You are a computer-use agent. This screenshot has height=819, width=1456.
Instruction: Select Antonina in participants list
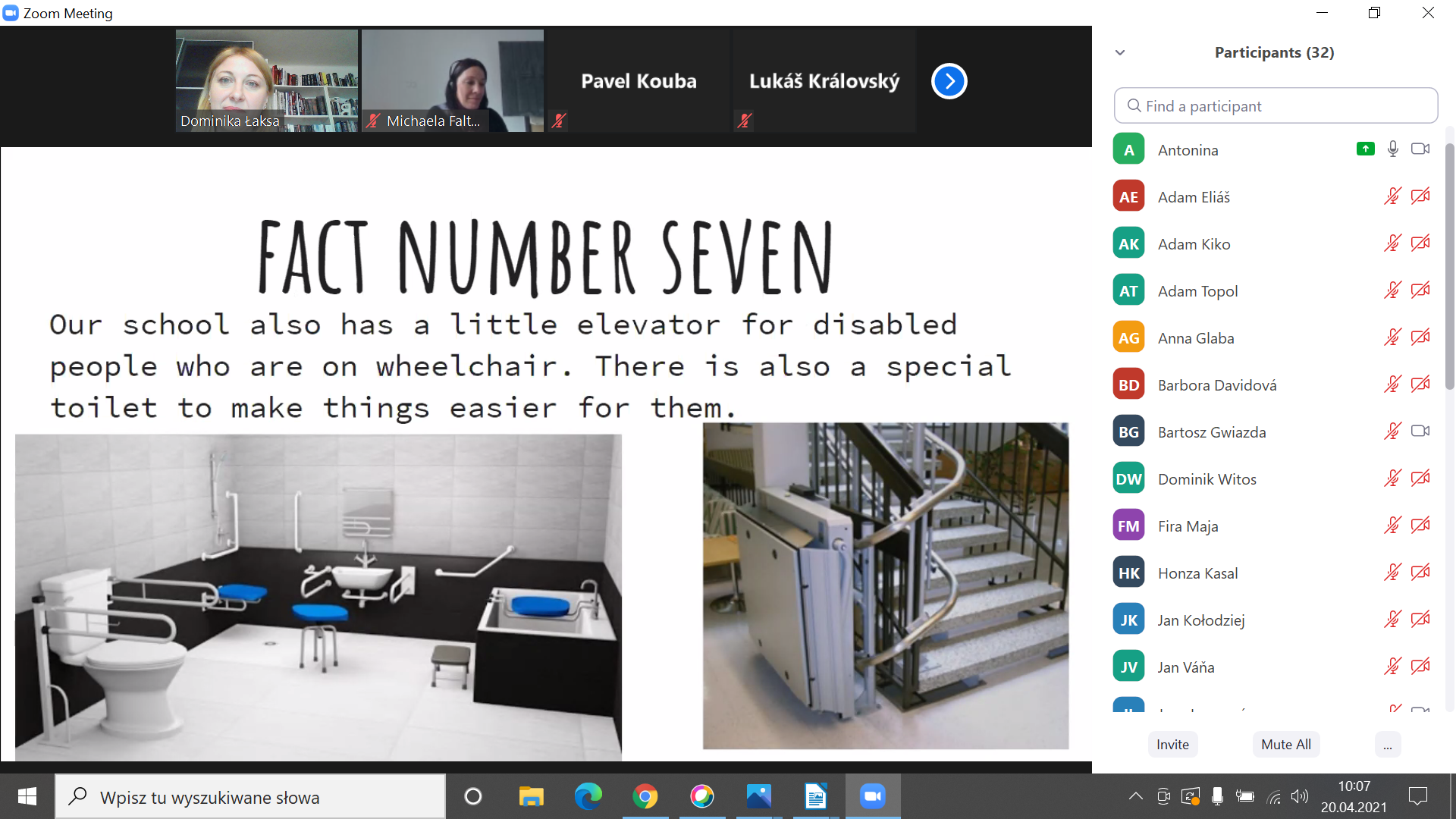[1275, 149]
